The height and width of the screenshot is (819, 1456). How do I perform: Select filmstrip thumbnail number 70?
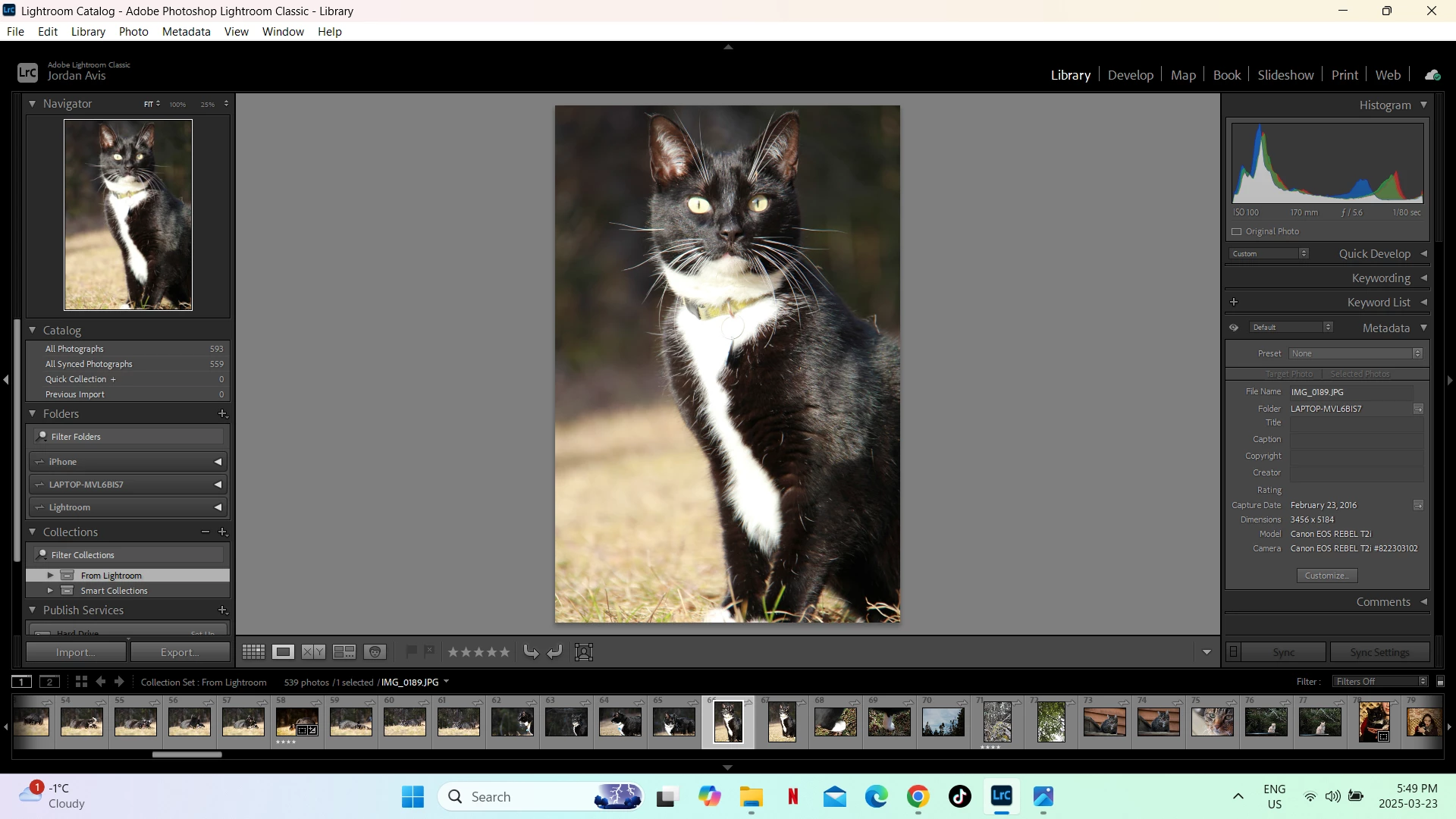tap(943, 722)
